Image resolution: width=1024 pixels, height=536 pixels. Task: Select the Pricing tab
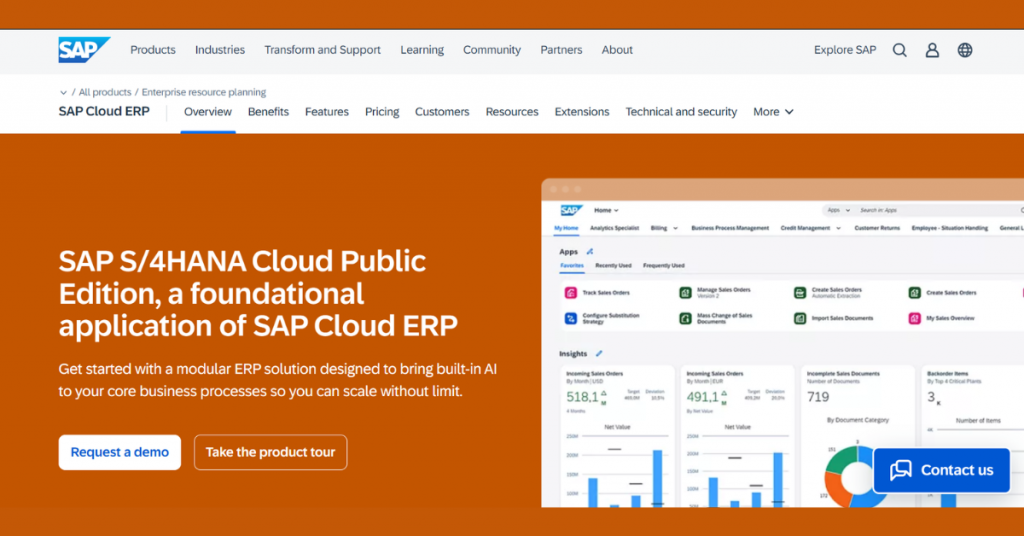tap(382, 112)
